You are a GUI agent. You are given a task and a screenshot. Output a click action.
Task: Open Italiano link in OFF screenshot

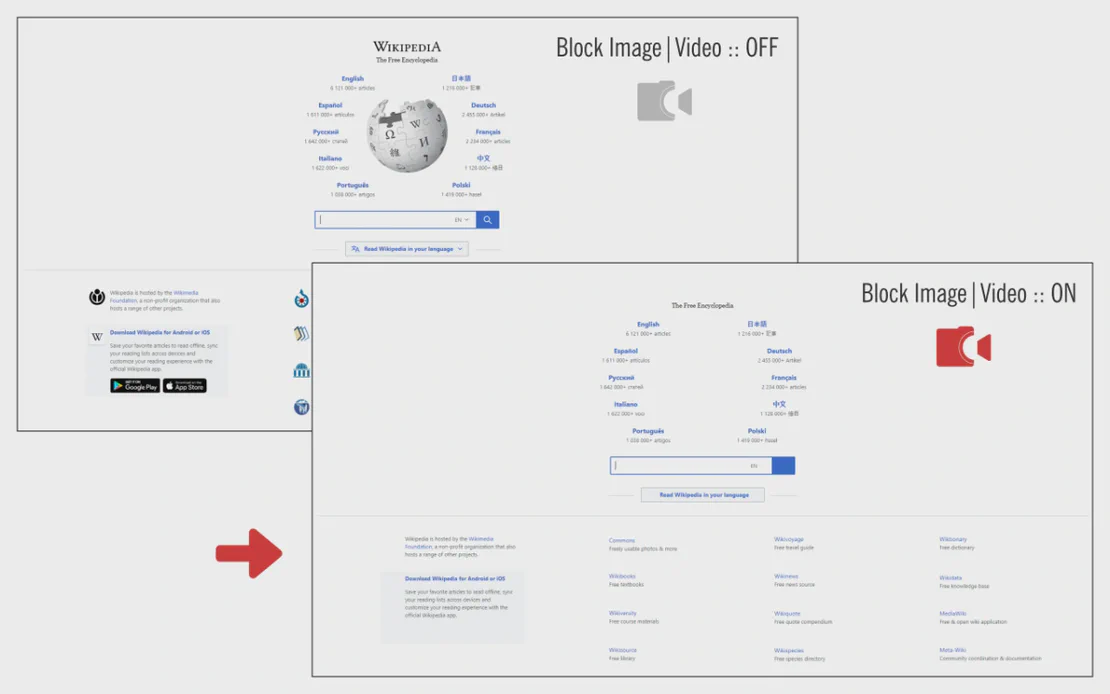pyautogui.click(x=330, y=159)
